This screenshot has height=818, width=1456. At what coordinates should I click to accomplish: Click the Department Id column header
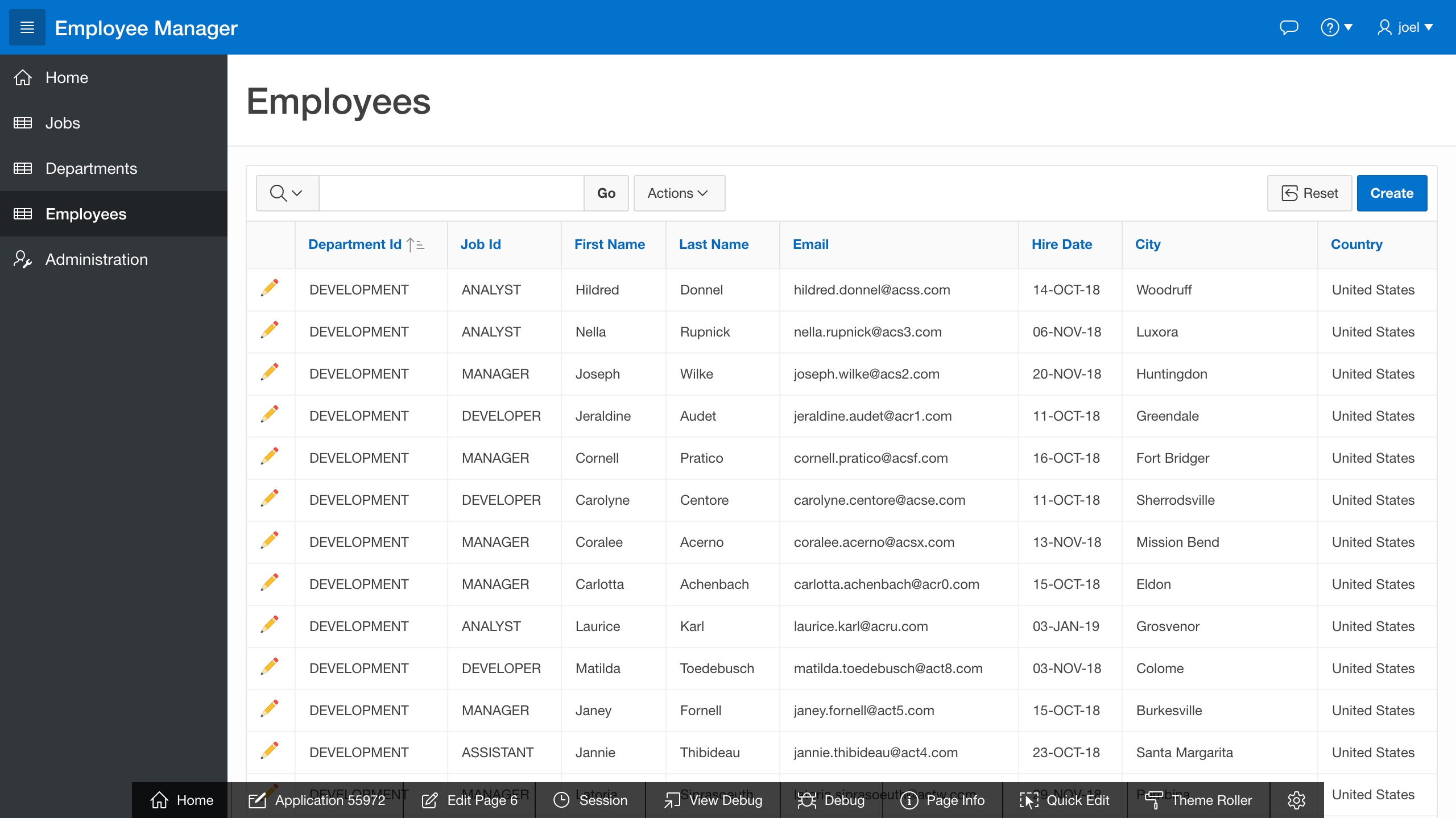click(355, 244)
